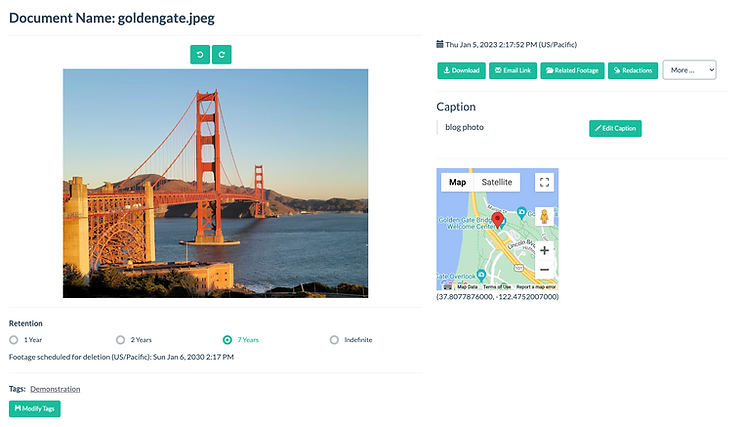The width and height of the screenshot is (740, 427).
Task: Select 2 Years retention
Action: [121, 340]
